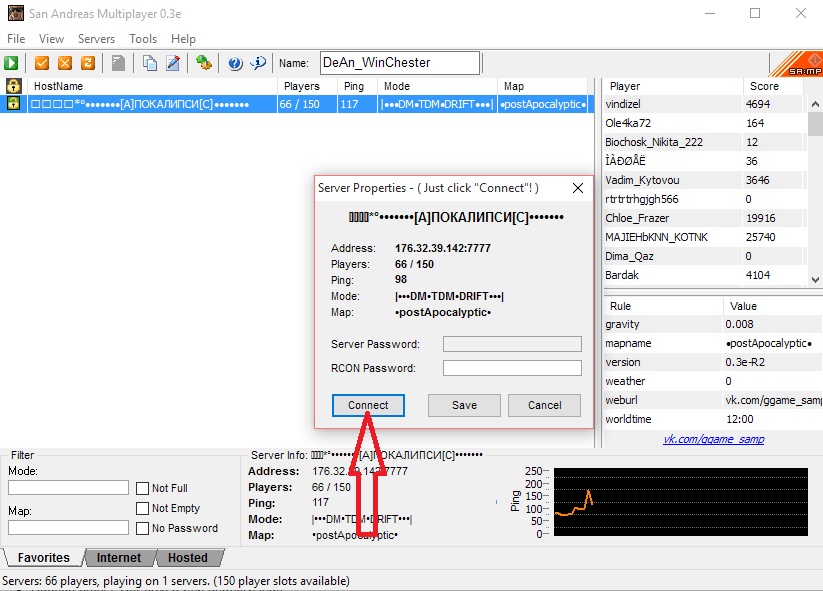Open Server Properties with the pencil icon
Viewport: 823px width, 591px height.
pyautogui.click(x=173, y=63)
